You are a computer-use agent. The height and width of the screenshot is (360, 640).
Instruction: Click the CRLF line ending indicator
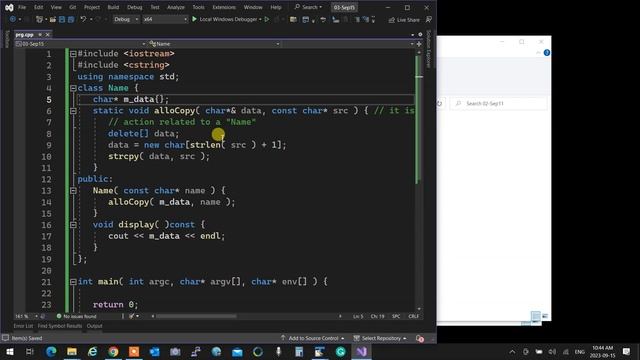413,316
